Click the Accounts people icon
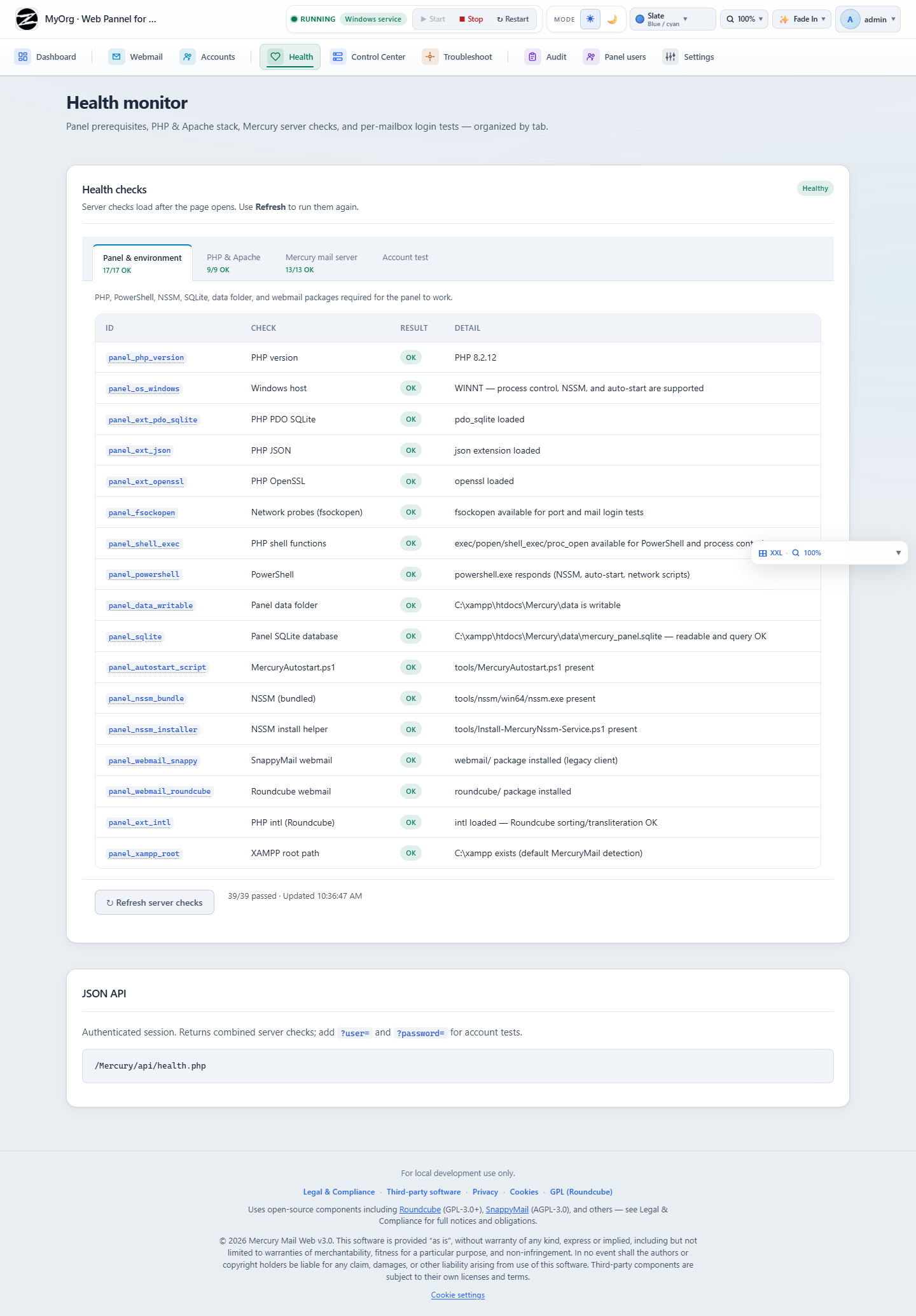Screen dimensions: 916x1316 [188, 57]
